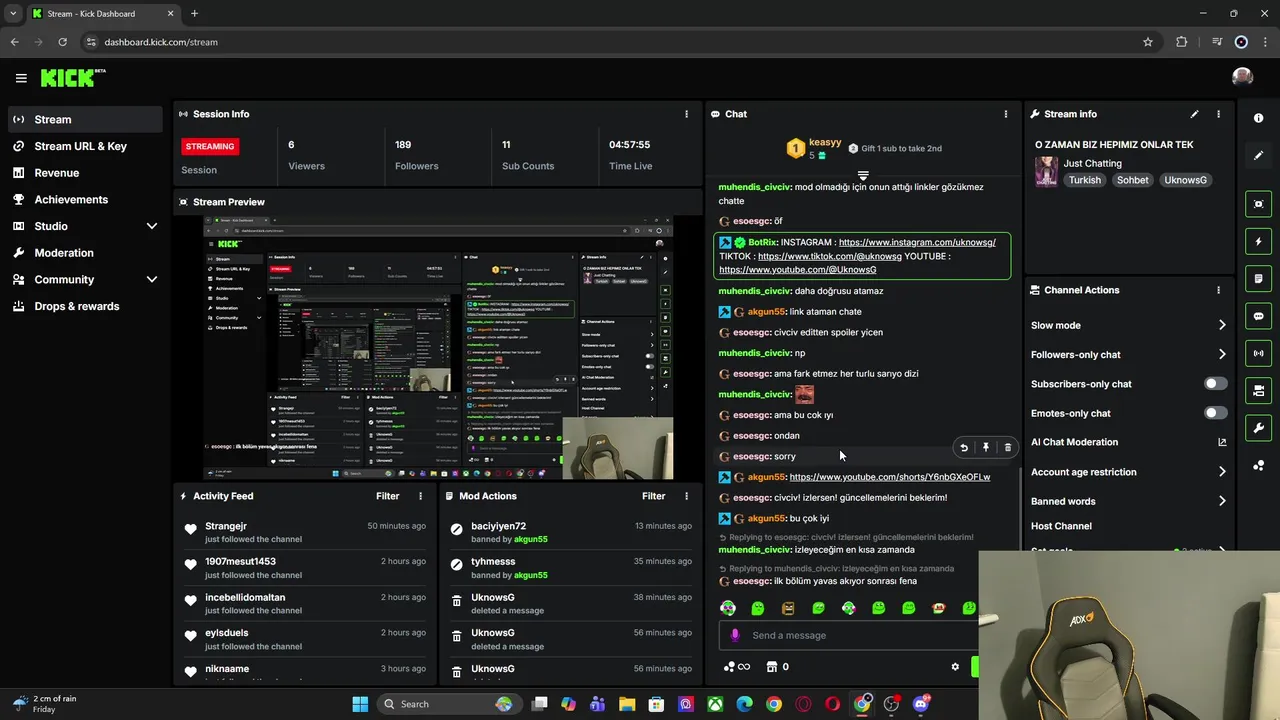Screen dimensions: 1280x720
Task: Pin the hovered 'sorry' chat message
Action: (986, 448)
